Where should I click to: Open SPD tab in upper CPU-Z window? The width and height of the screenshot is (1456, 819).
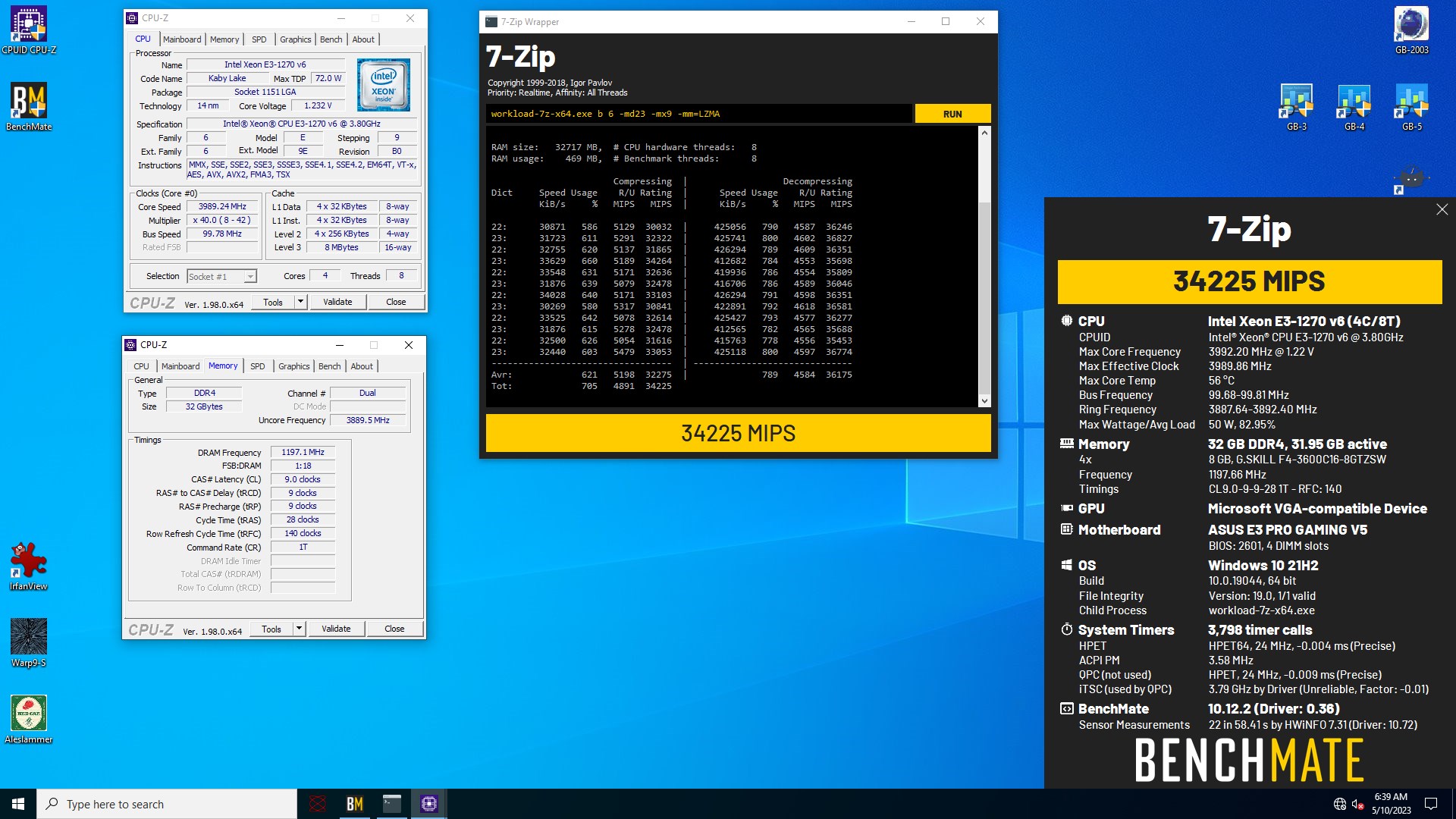point(259,39)
